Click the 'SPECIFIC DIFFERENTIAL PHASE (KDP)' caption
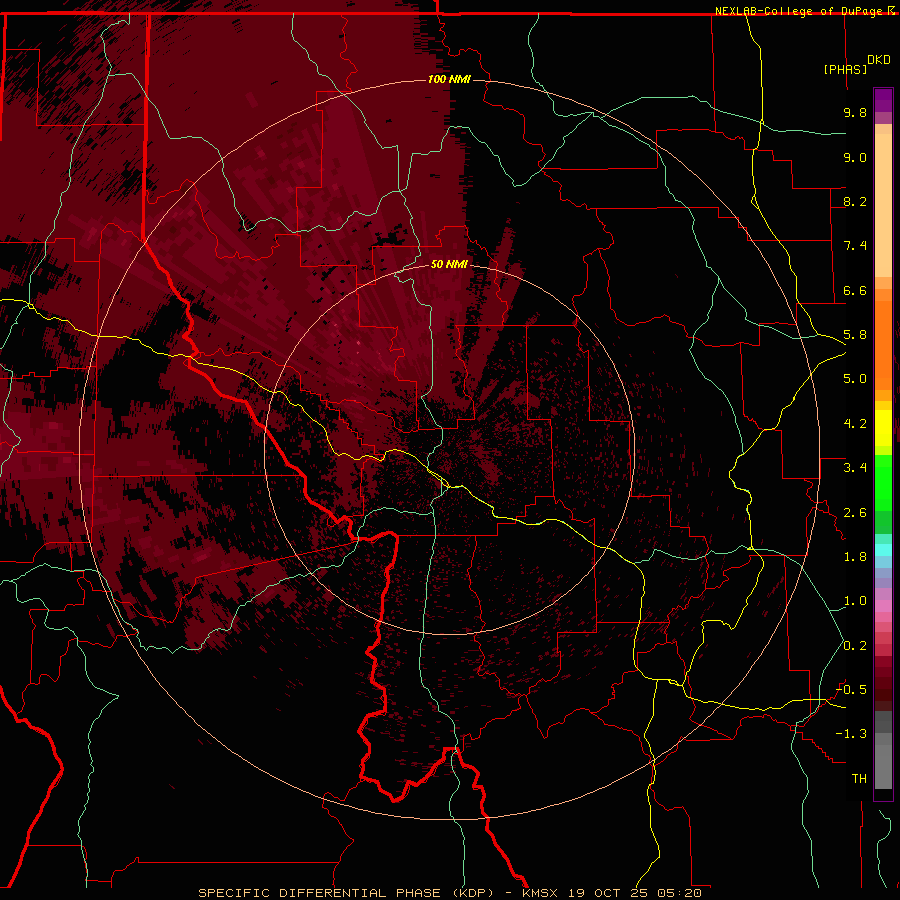Image resolution: width=900 pixels, height=900 pixels. (346, 893)
